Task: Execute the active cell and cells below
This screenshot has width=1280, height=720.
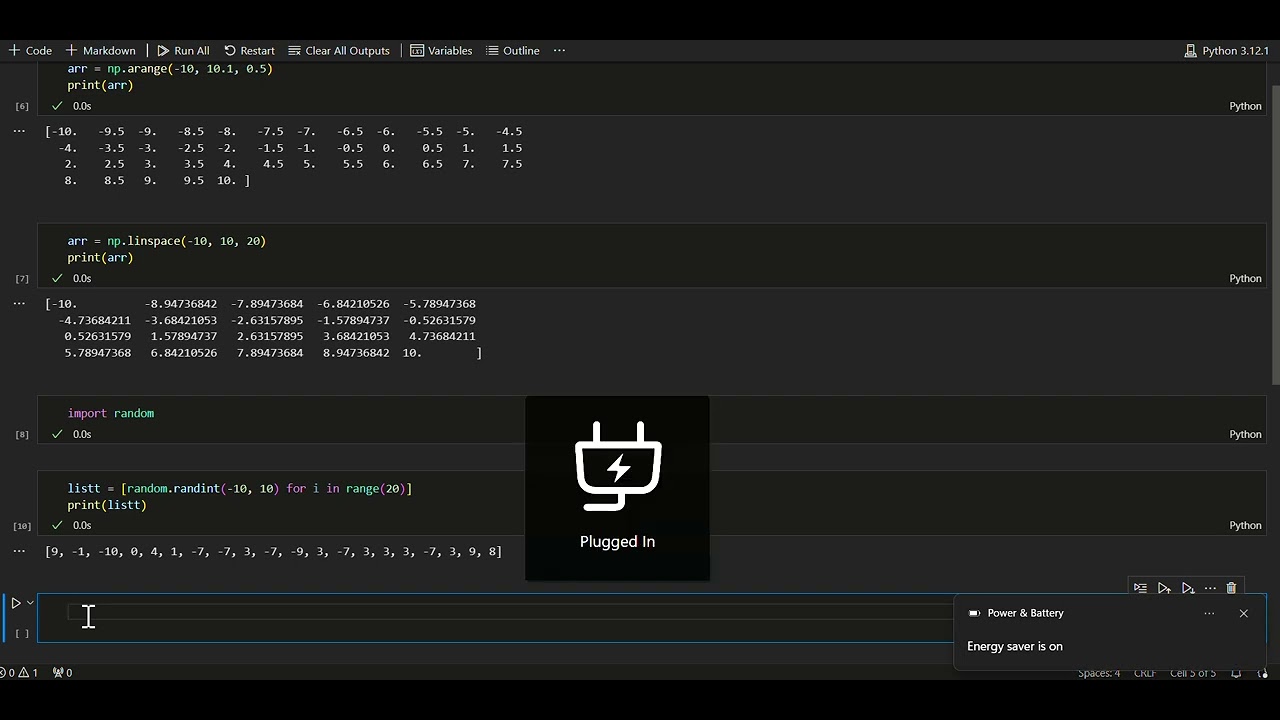Action: tap(1187, 588)
